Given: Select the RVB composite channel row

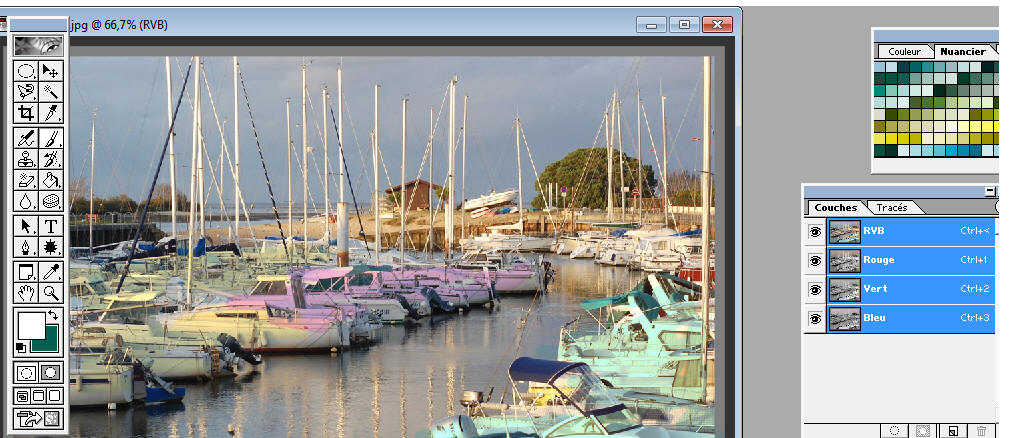Looking at the screenshot, I should pos(910,231).
